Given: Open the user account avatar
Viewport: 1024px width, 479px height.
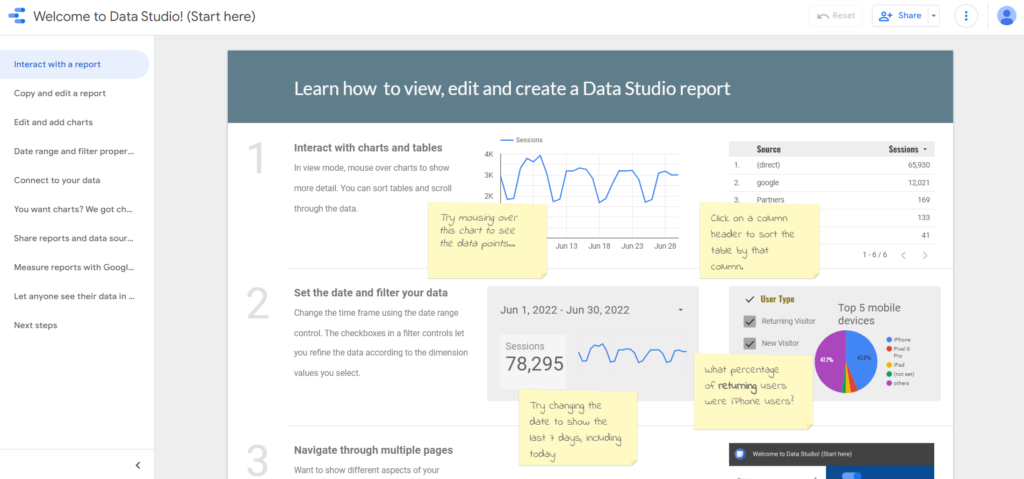Looking at the screenshot, I should 1006,16.
